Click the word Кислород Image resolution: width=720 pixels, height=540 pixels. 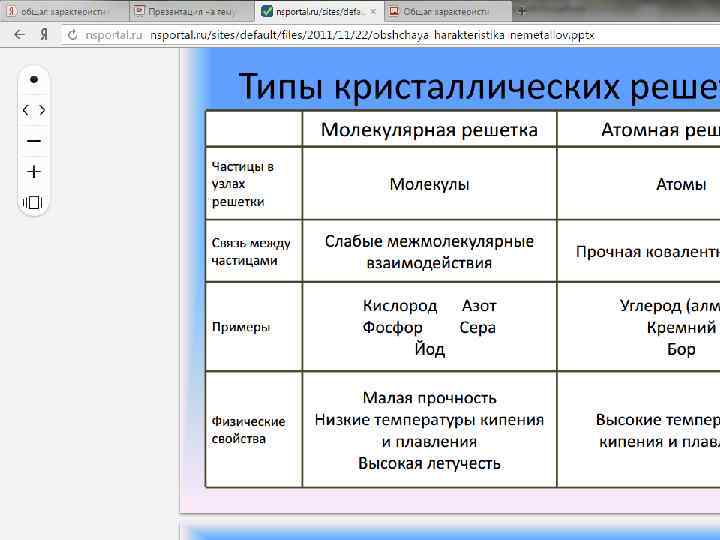click(x=400, y=305)
